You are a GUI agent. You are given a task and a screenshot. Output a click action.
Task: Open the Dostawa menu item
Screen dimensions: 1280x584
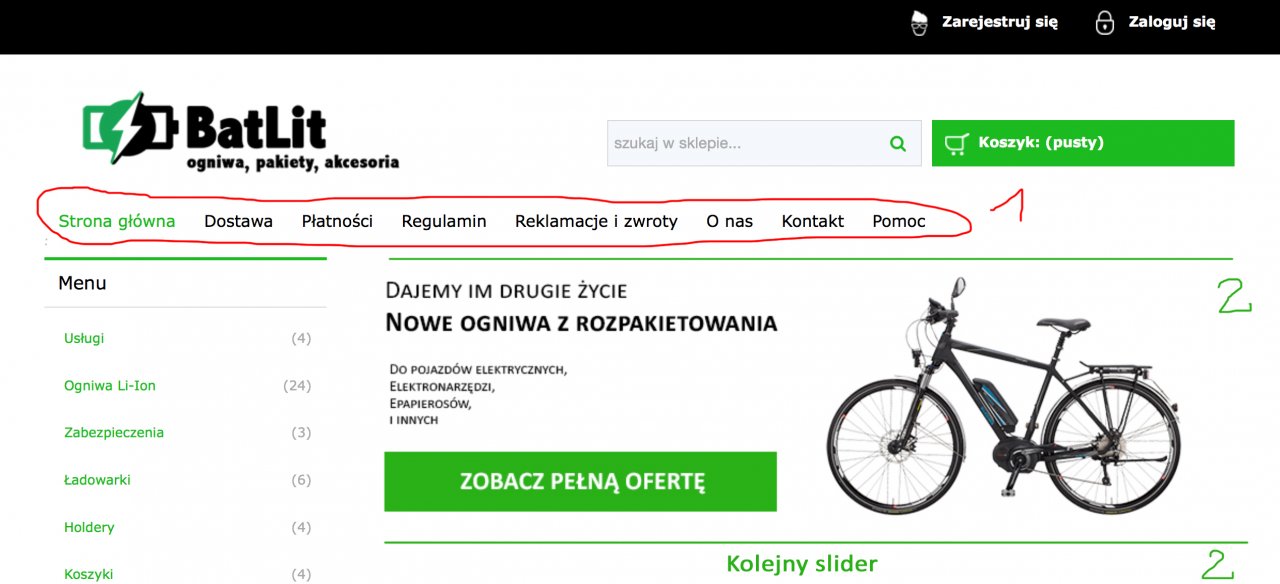coord(238,221)
